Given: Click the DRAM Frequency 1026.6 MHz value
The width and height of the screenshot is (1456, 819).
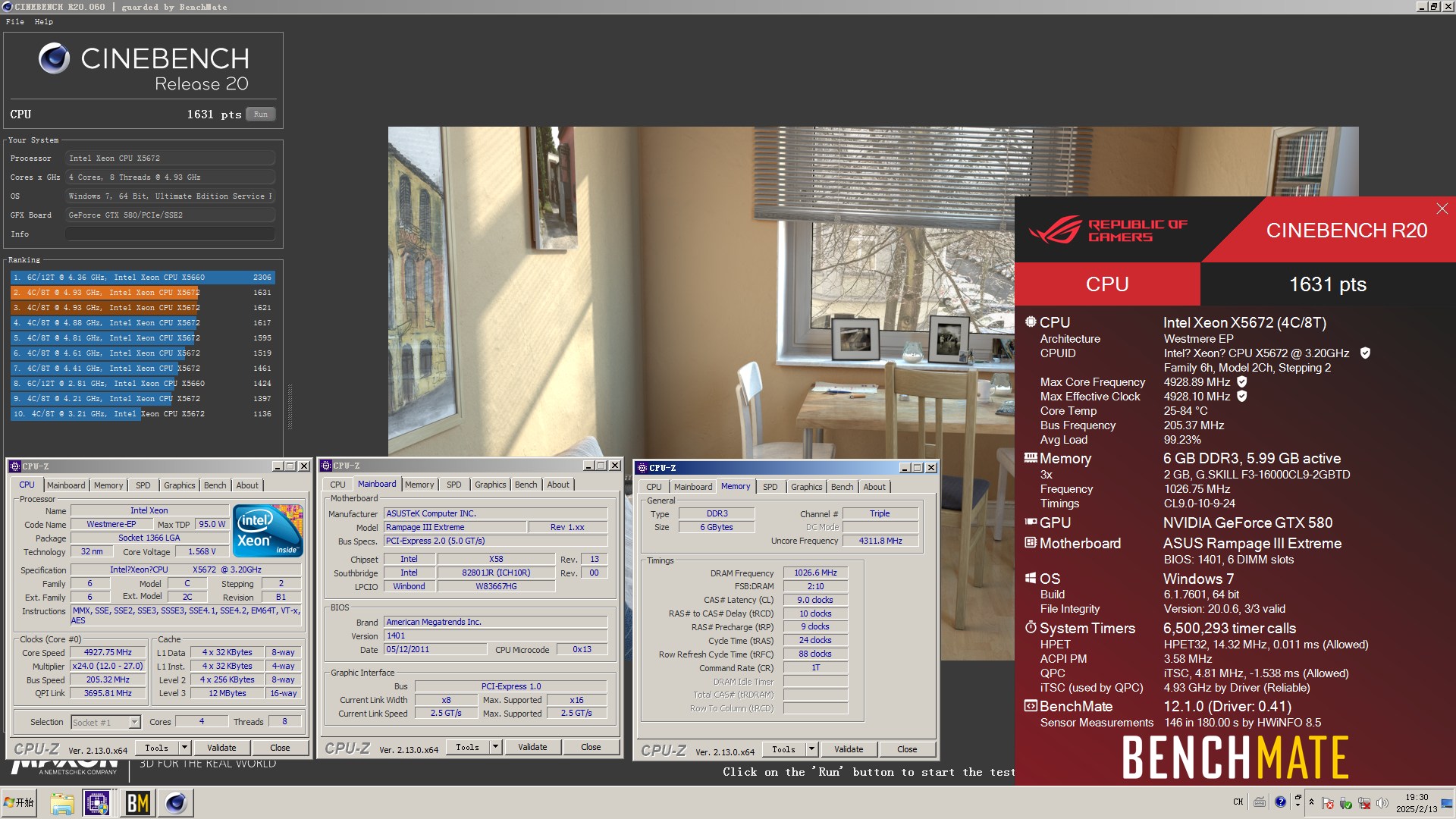Looking at the screenshot, I should (x=815, y=573).
